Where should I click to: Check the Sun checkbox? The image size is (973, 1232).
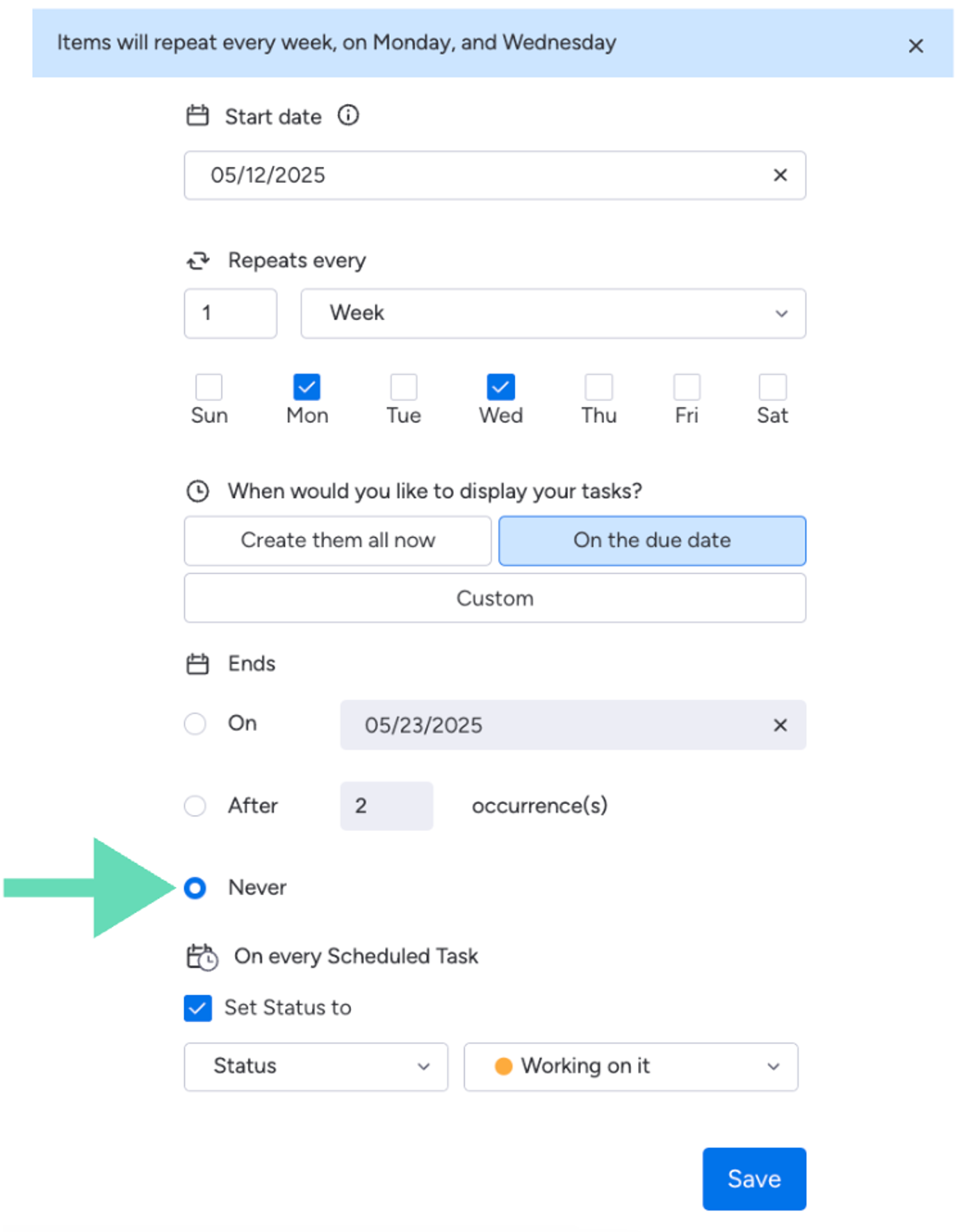pos(209,387)
